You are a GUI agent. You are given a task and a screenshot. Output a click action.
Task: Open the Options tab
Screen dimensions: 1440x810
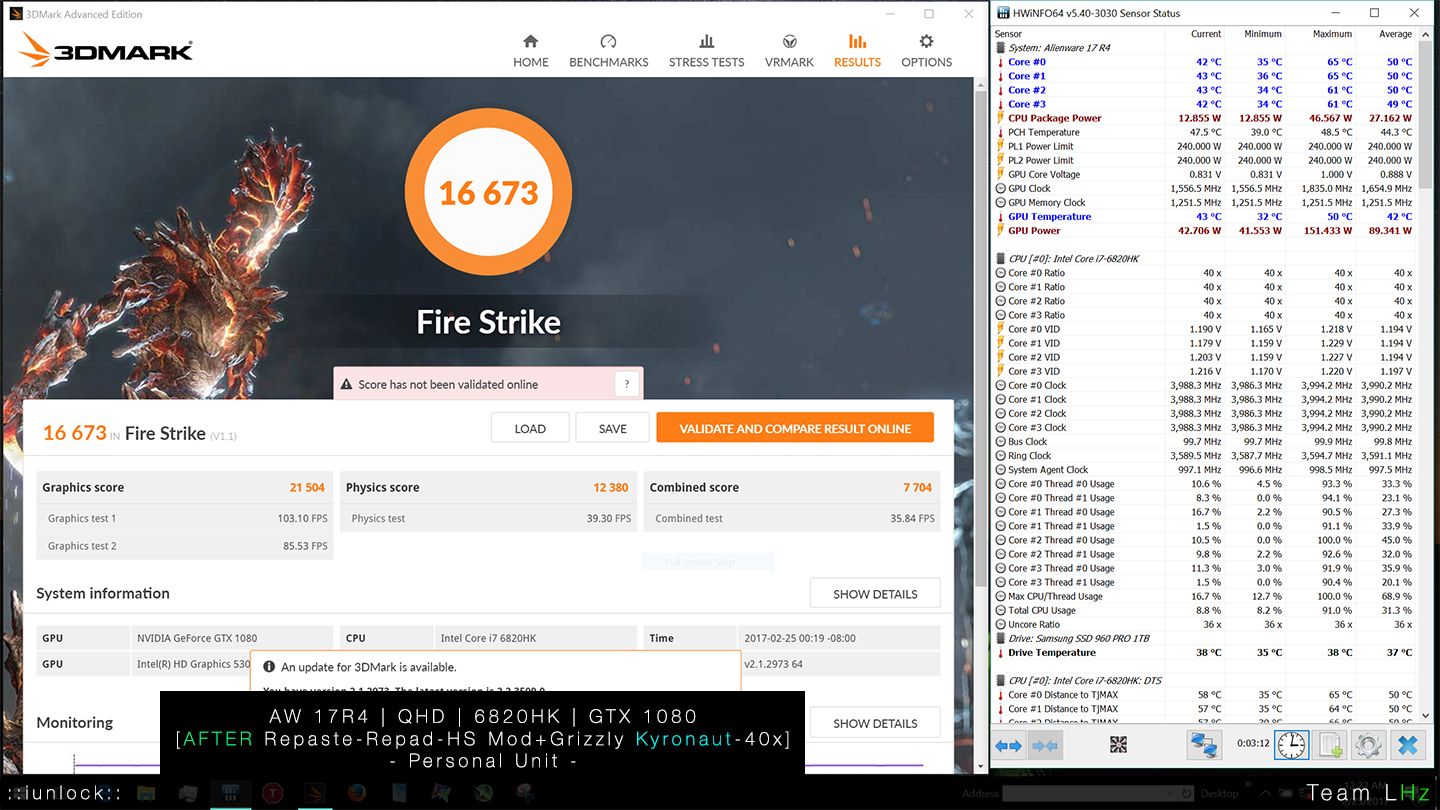[x=926, y=50]
